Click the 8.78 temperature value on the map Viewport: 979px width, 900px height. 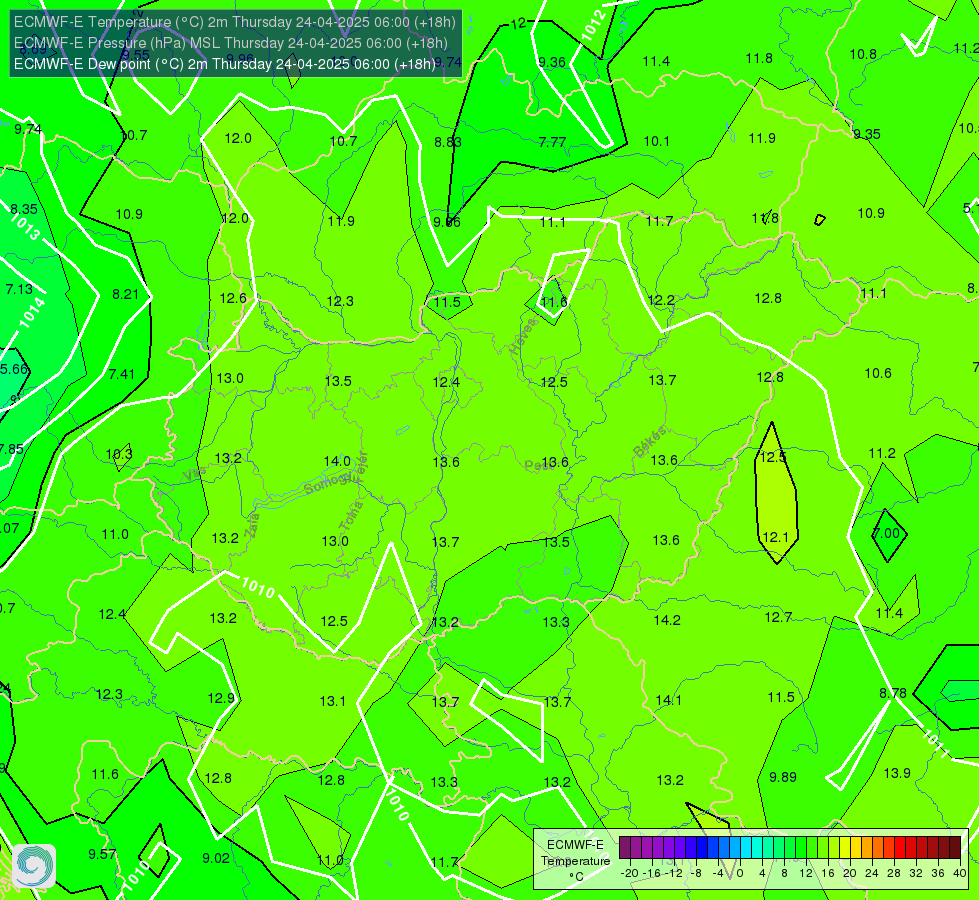click(893, 693)
